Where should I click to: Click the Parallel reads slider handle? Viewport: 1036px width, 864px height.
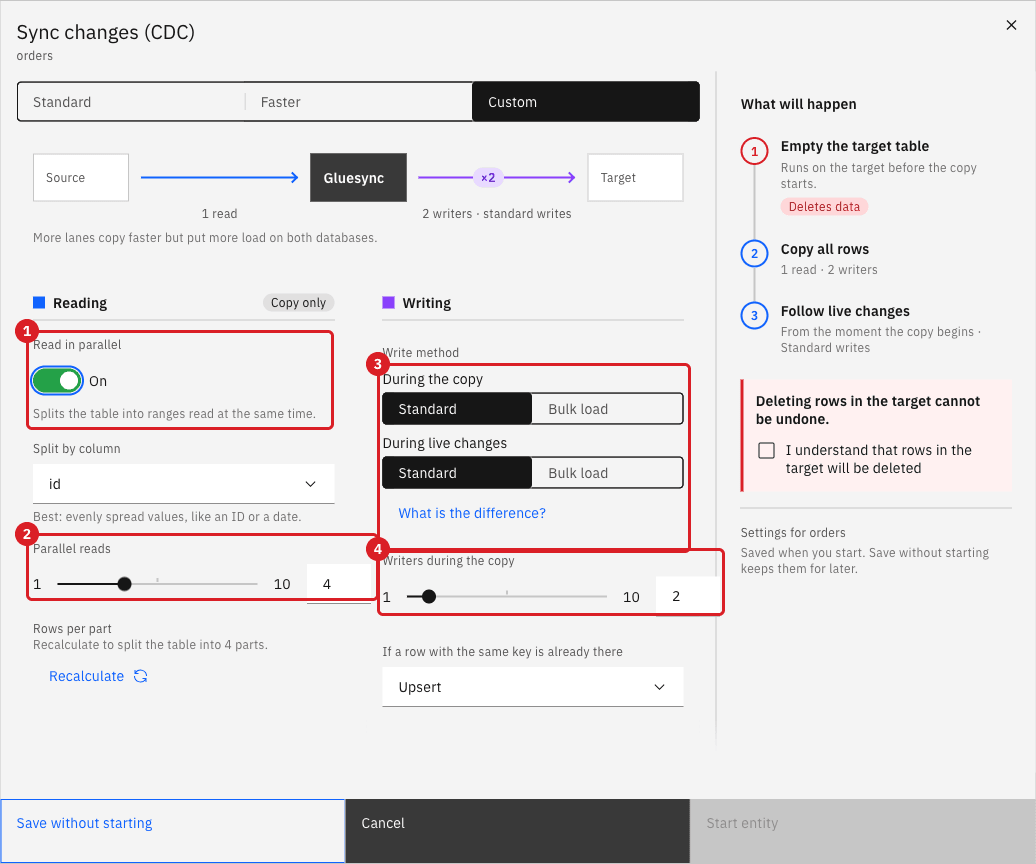[x=124, y=584]
